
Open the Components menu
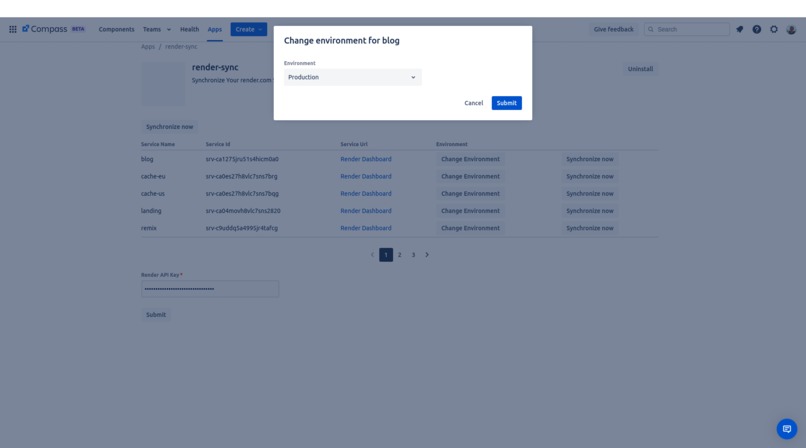click(x=116, y=29)
